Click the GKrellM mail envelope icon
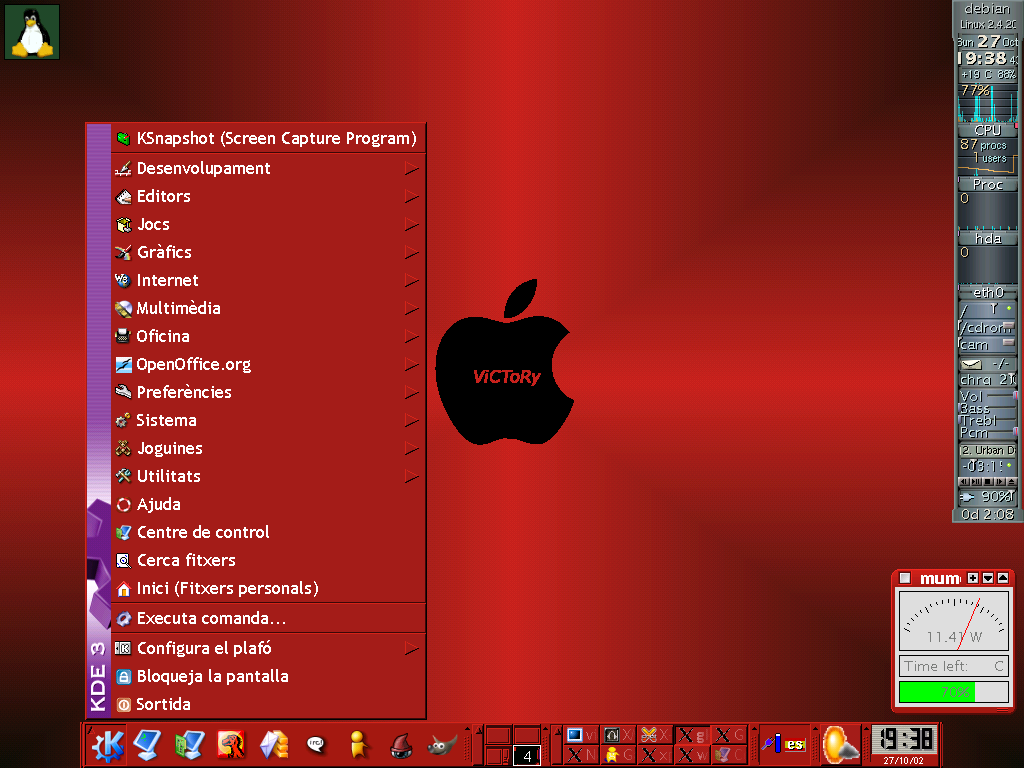 click(972, 364)
